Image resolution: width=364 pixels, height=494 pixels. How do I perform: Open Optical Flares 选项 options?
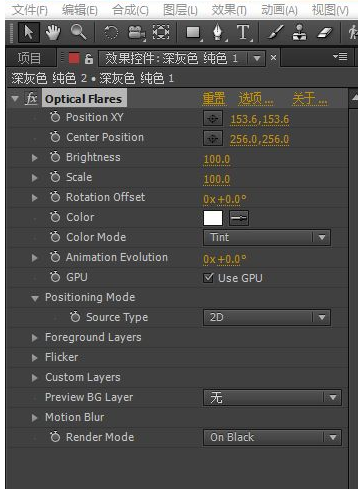tap(256, 99)
